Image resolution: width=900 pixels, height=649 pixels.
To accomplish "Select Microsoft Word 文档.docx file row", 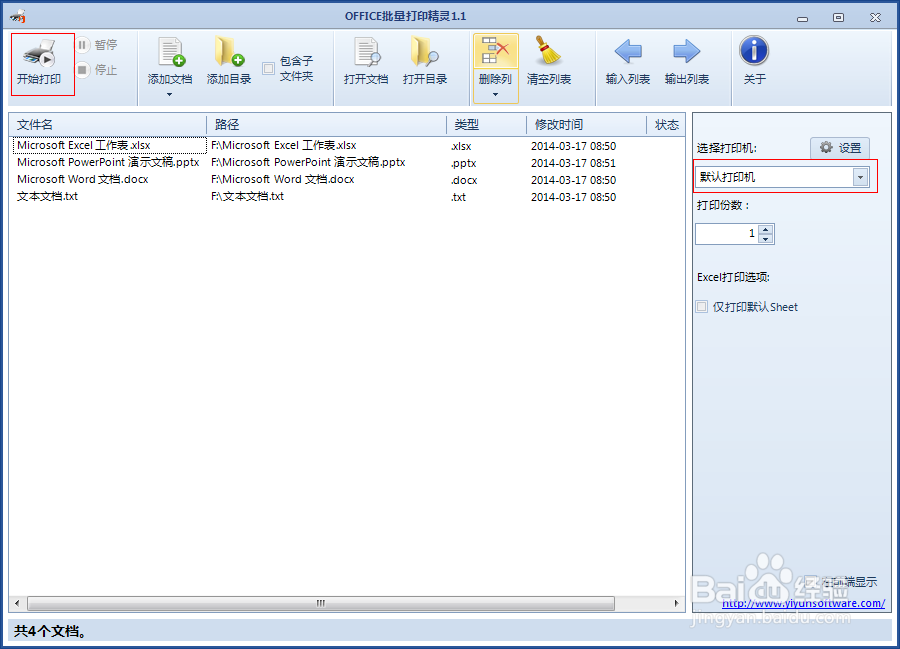I will pos(347,180).
